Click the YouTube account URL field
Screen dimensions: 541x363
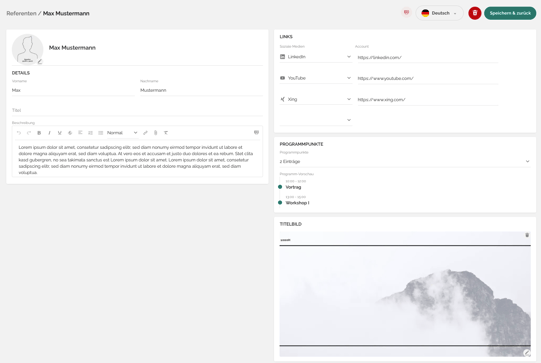click(428, 78)
